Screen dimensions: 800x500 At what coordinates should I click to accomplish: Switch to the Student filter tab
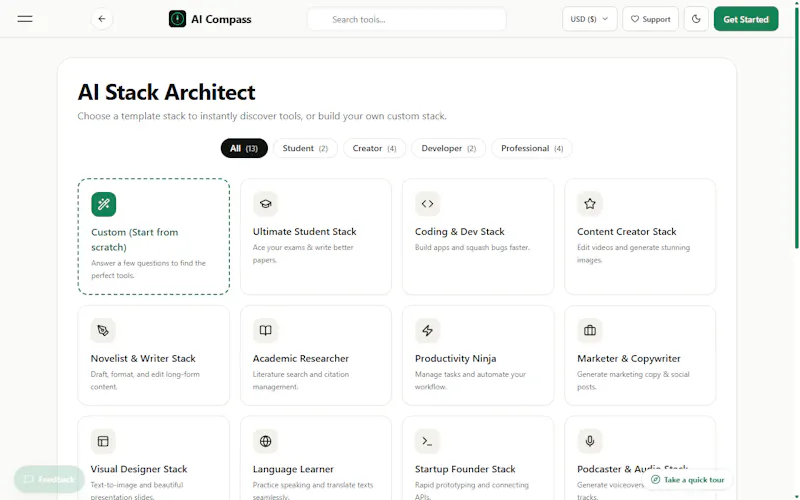click(x=305, y=148)
